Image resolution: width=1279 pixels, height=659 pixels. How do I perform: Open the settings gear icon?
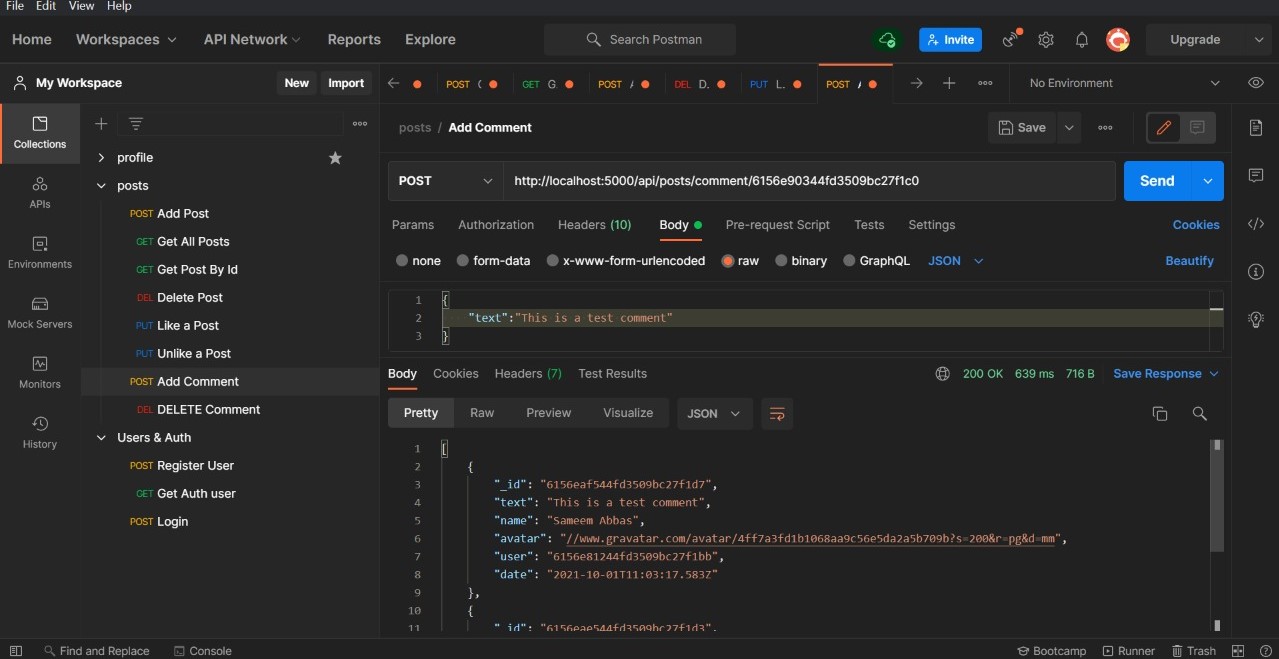tap(1046, 40)
